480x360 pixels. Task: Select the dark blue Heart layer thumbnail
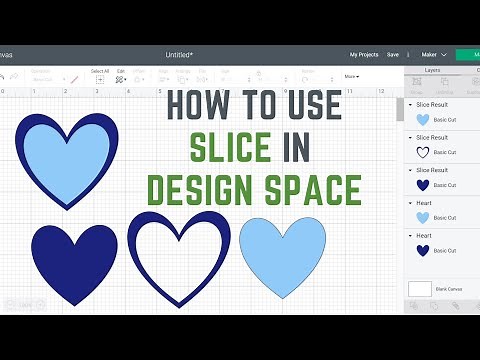pyautogui.click(x=423, y=250)
